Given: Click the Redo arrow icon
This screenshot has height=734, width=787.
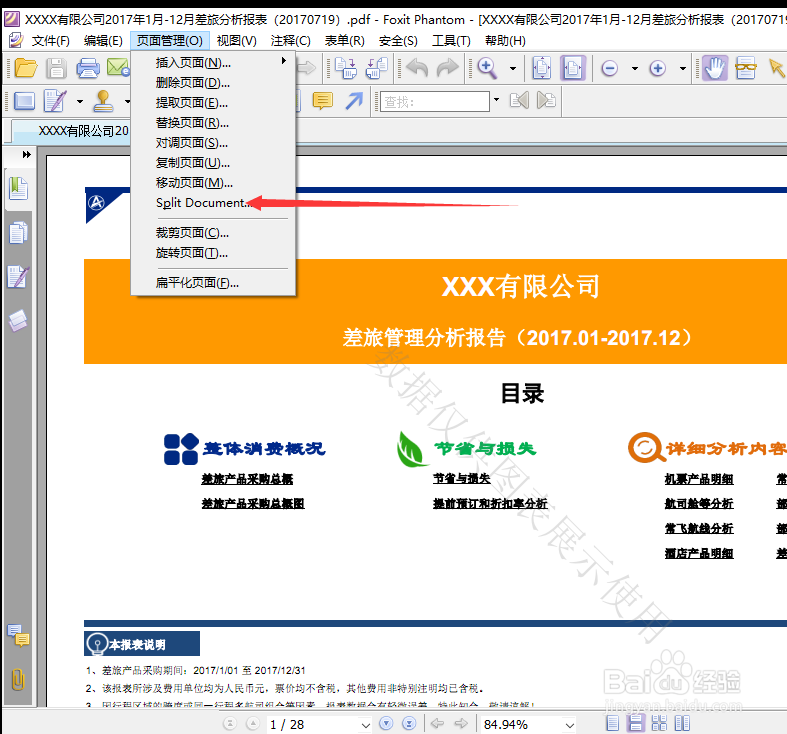Looking at the screenshot, I should point(448,68).
